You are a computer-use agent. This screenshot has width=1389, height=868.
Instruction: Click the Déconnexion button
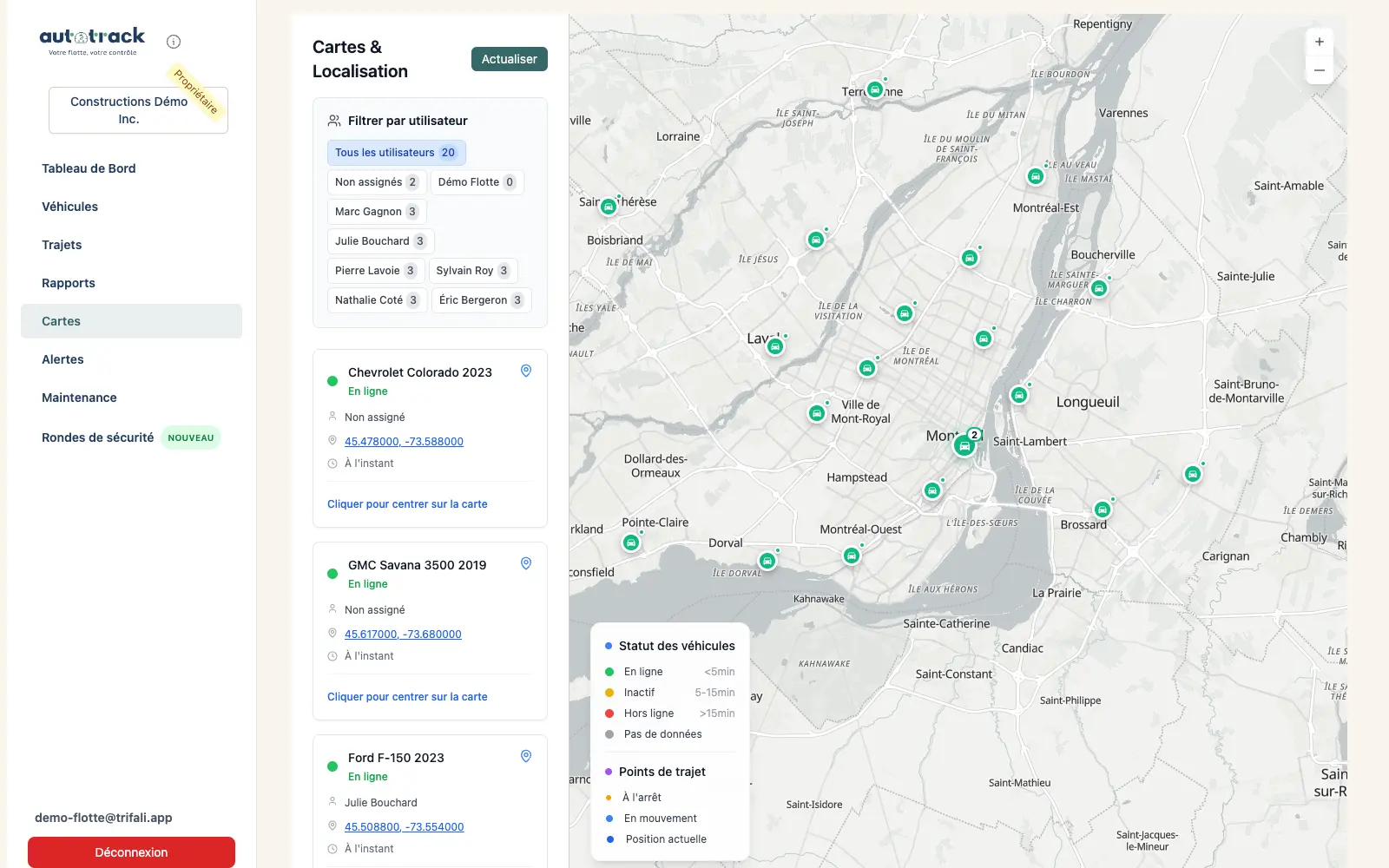point(131,852)
